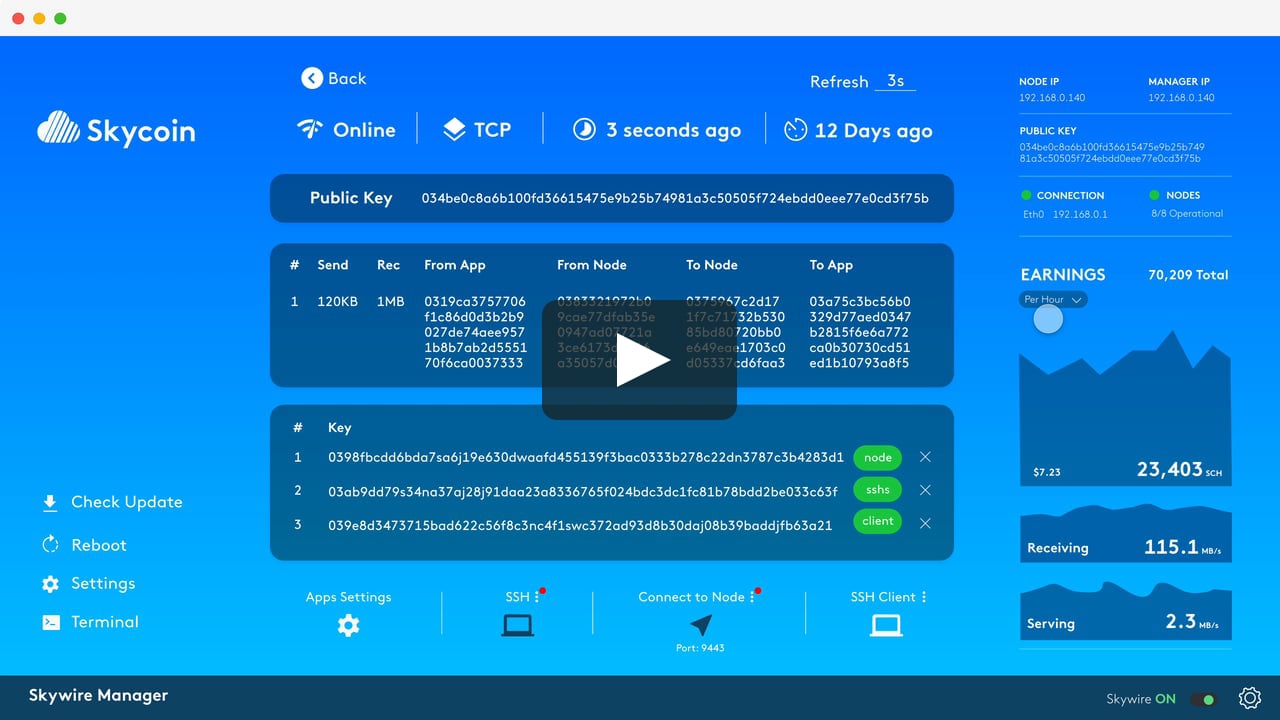The width and height of the screenshot is (1280, 720).
Task: Click the macOS green fullscreen button
Action: click(60, 18)
